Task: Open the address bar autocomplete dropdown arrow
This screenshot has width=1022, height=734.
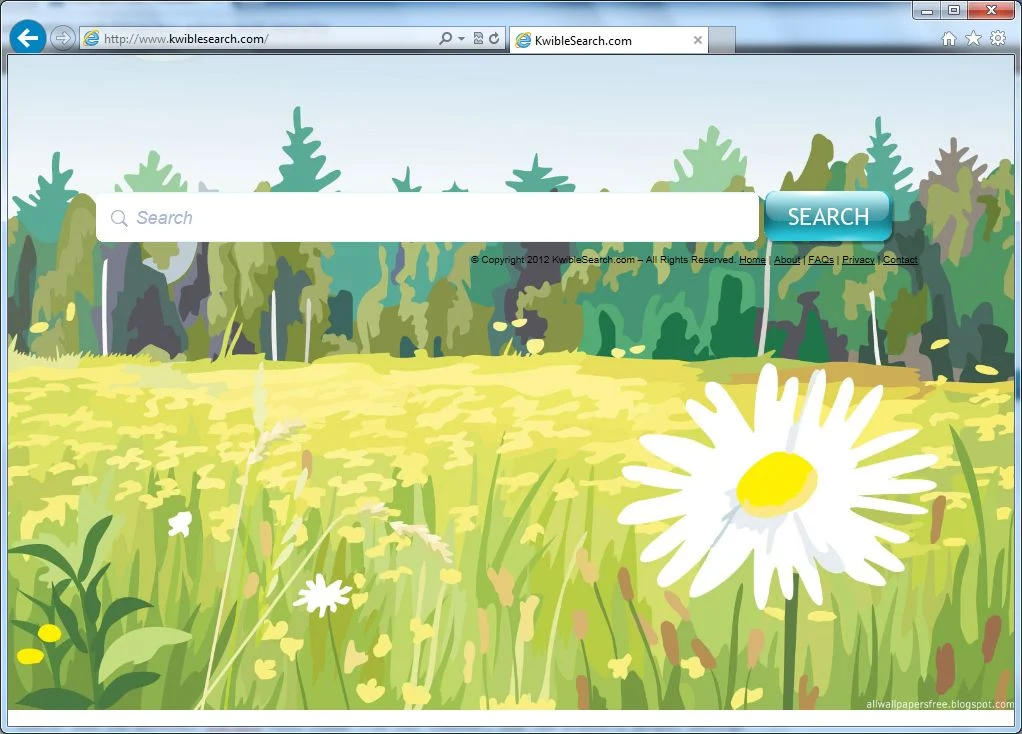Action: coord(461,38)
